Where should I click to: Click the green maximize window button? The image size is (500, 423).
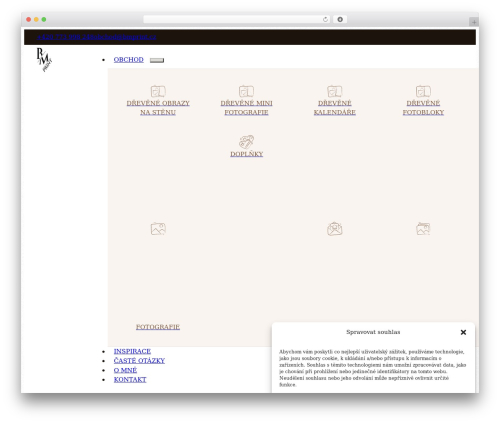point(44,19)
